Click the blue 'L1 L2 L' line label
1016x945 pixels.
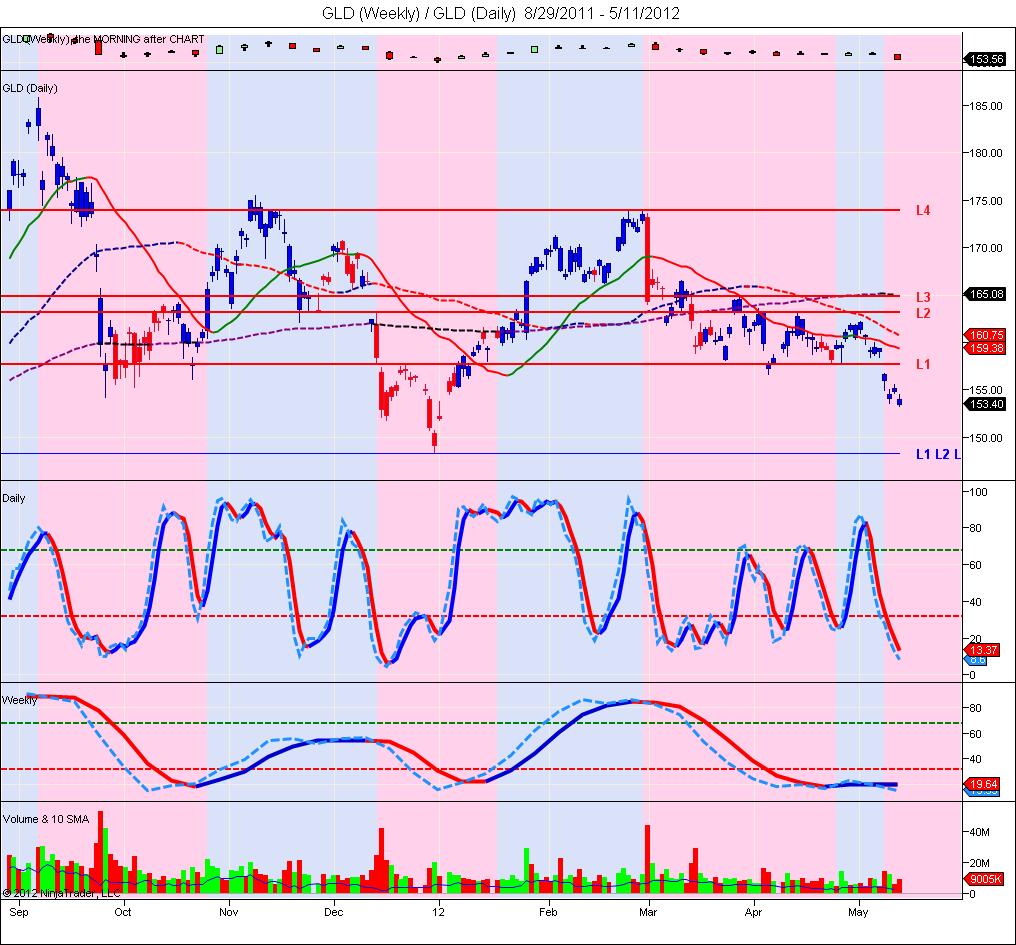pos(938,454)
